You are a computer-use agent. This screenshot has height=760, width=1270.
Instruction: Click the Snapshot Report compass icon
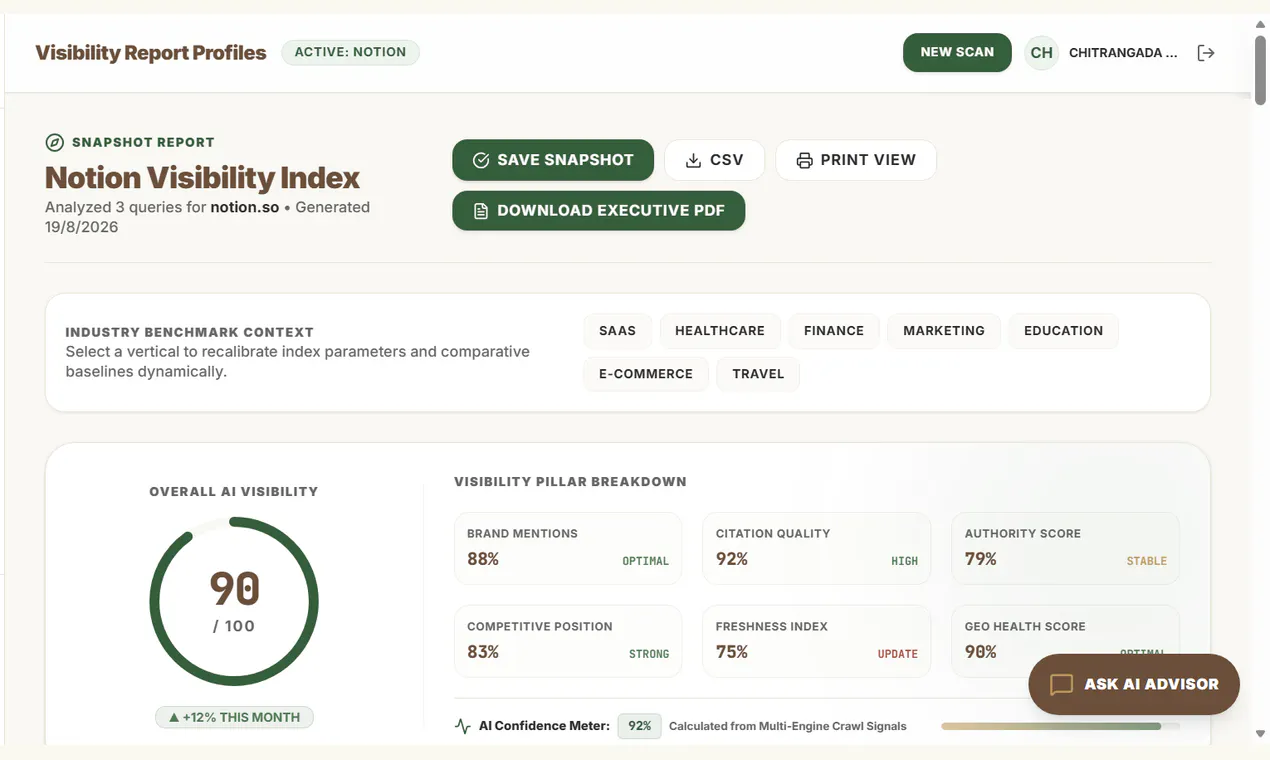coord(55,142)
